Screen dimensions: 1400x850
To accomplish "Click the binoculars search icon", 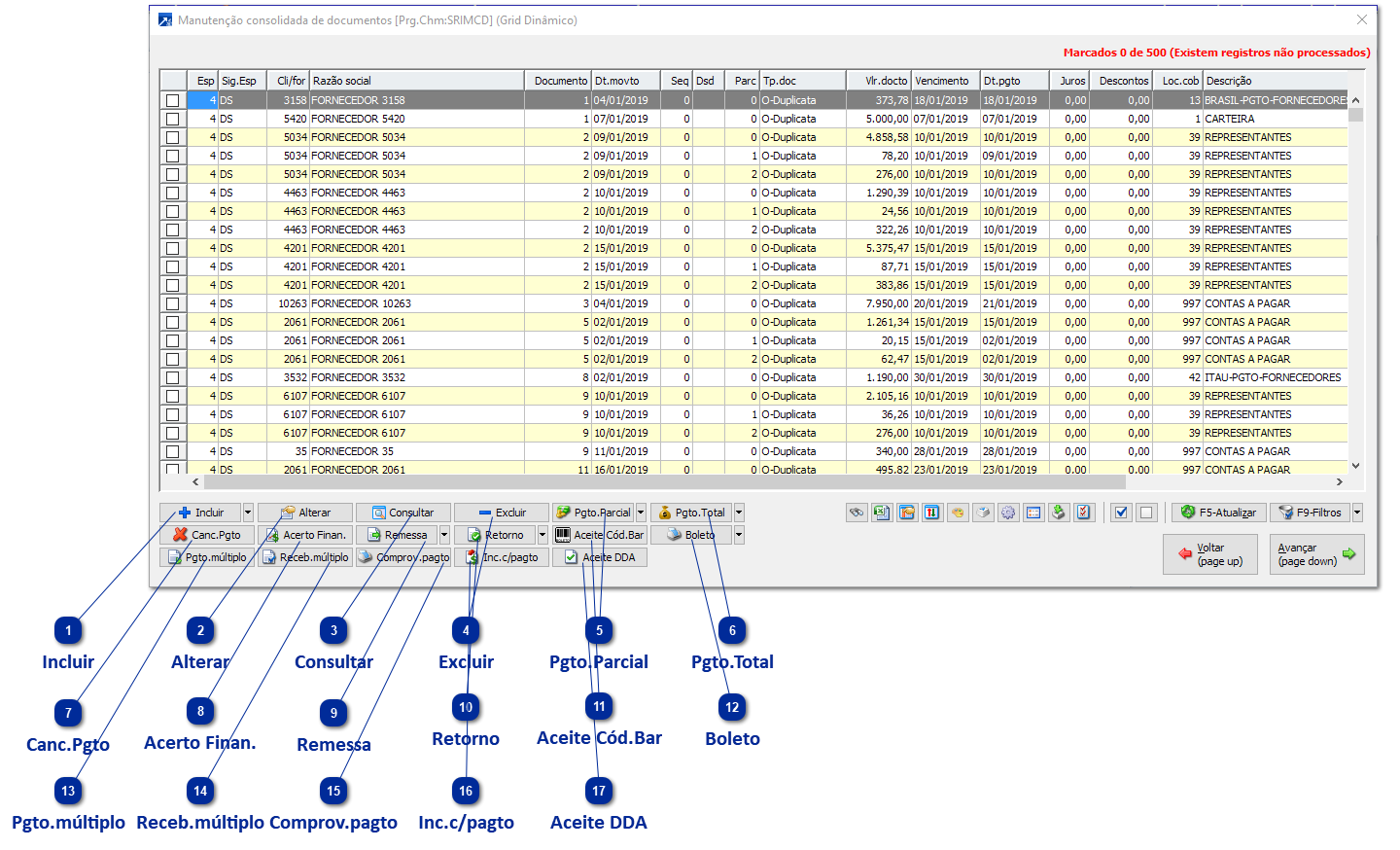I will click(x=857, y=513).
